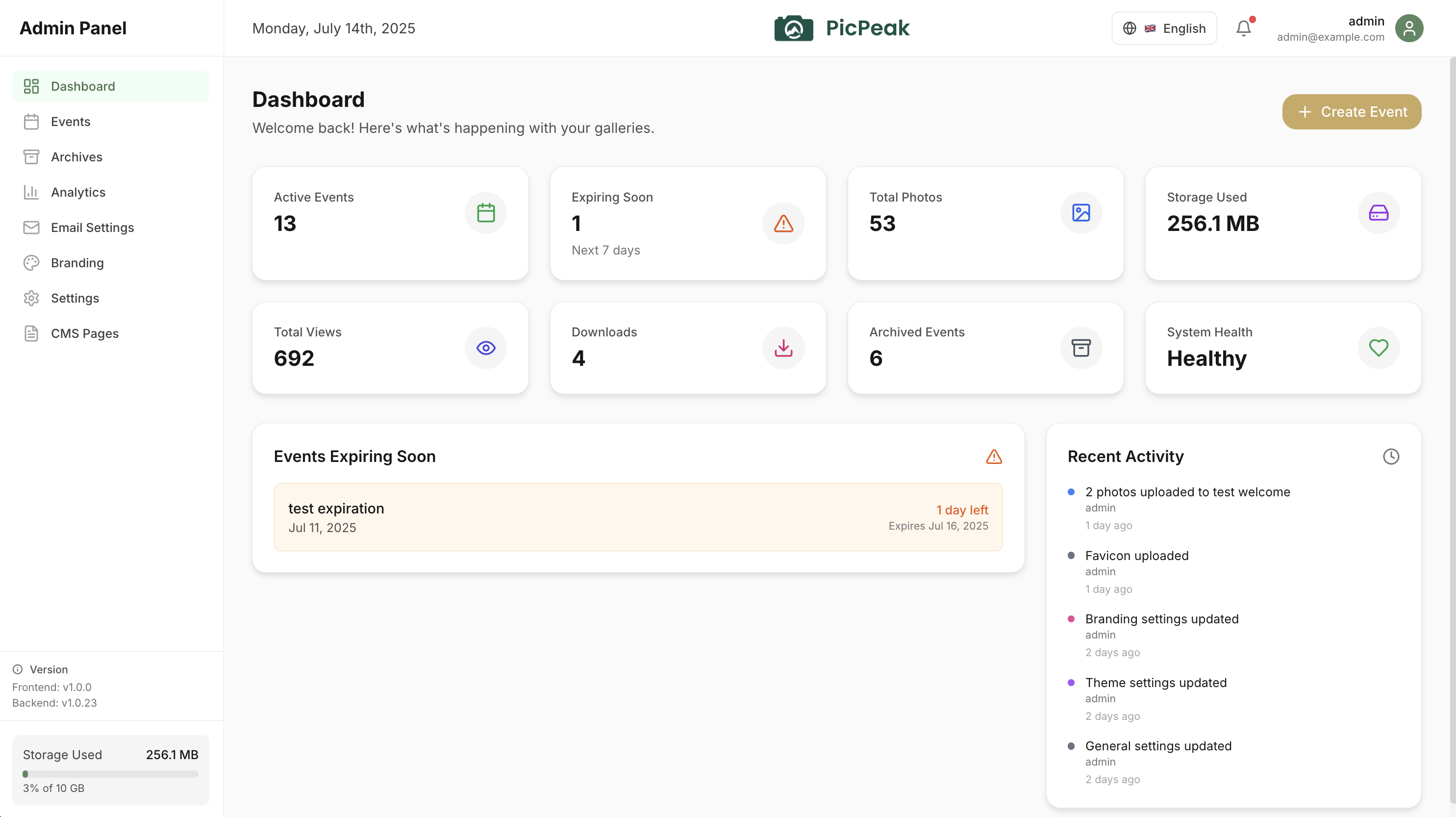This screenshot has height=817, width=1456.
Task: Click the Active Events card value 13
Action: 285,224
